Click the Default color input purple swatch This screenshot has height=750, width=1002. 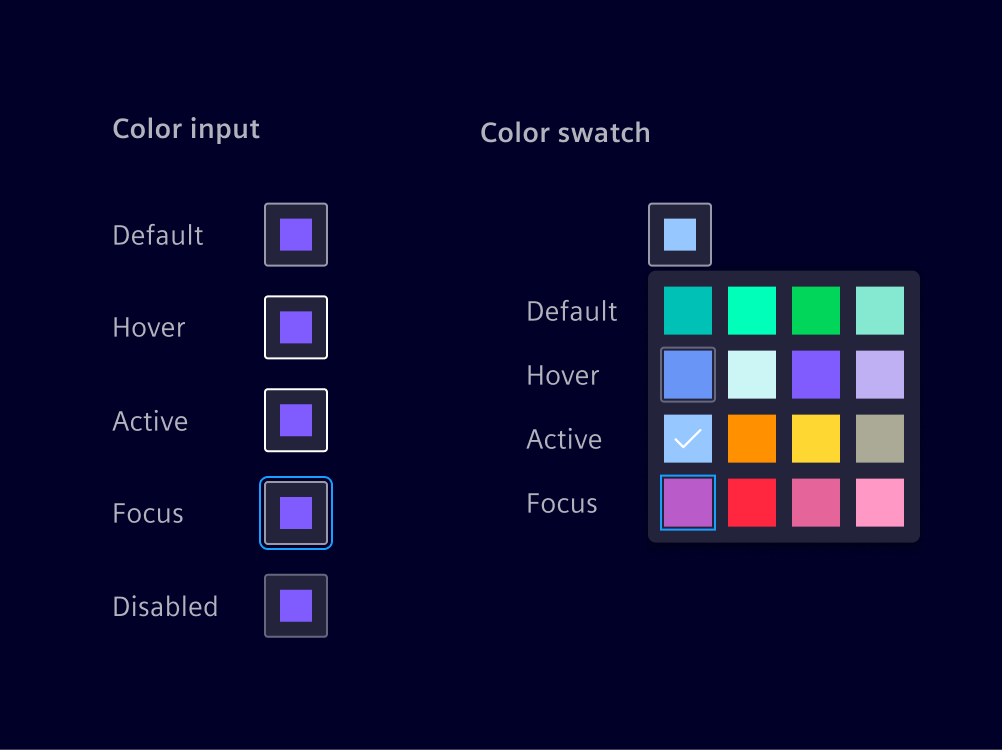pos(295,234)
